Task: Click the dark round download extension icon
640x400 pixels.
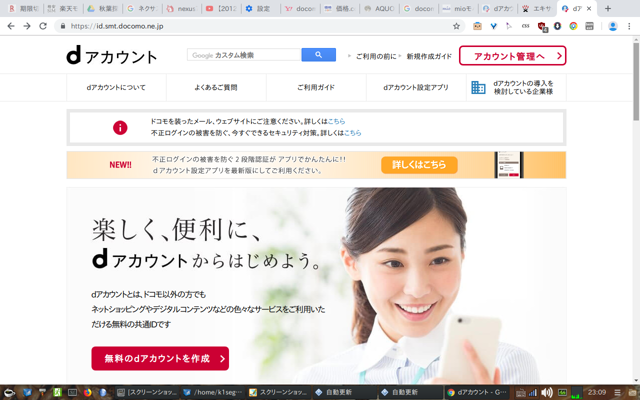Action: pyautogui.click(x=557, y=26)
